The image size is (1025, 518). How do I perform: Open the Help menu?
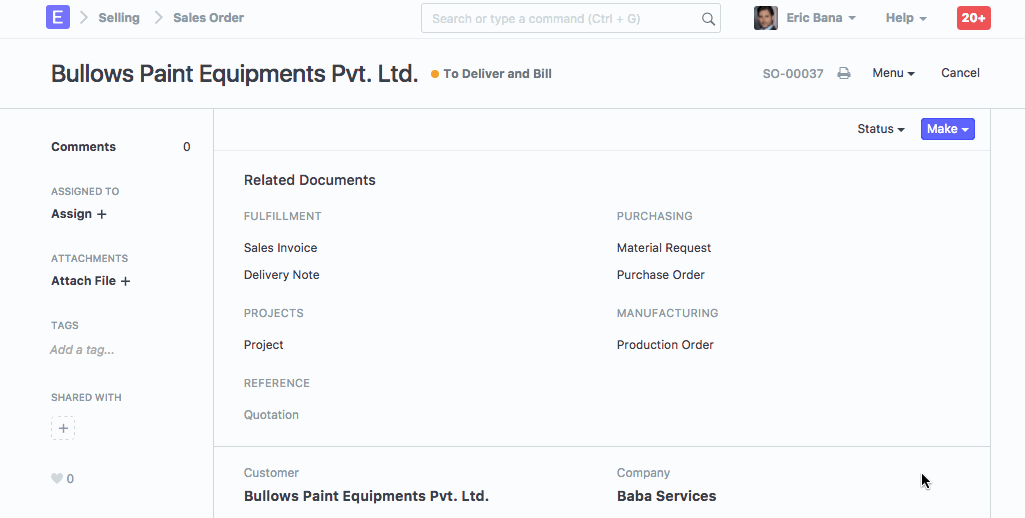click(905, 18)
